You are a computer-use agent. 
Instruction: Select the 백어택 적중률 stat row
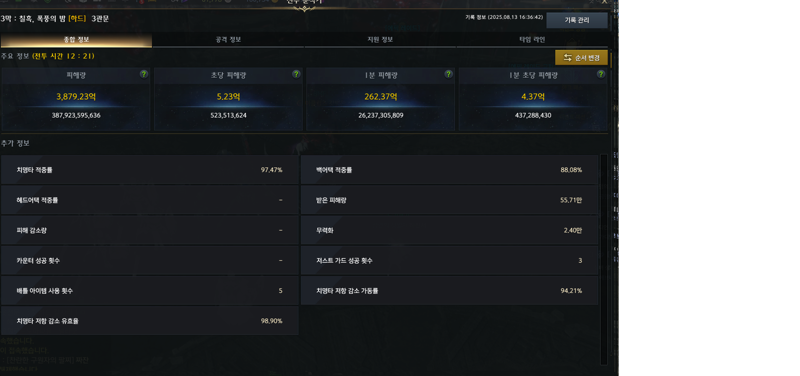click(449, 170)
